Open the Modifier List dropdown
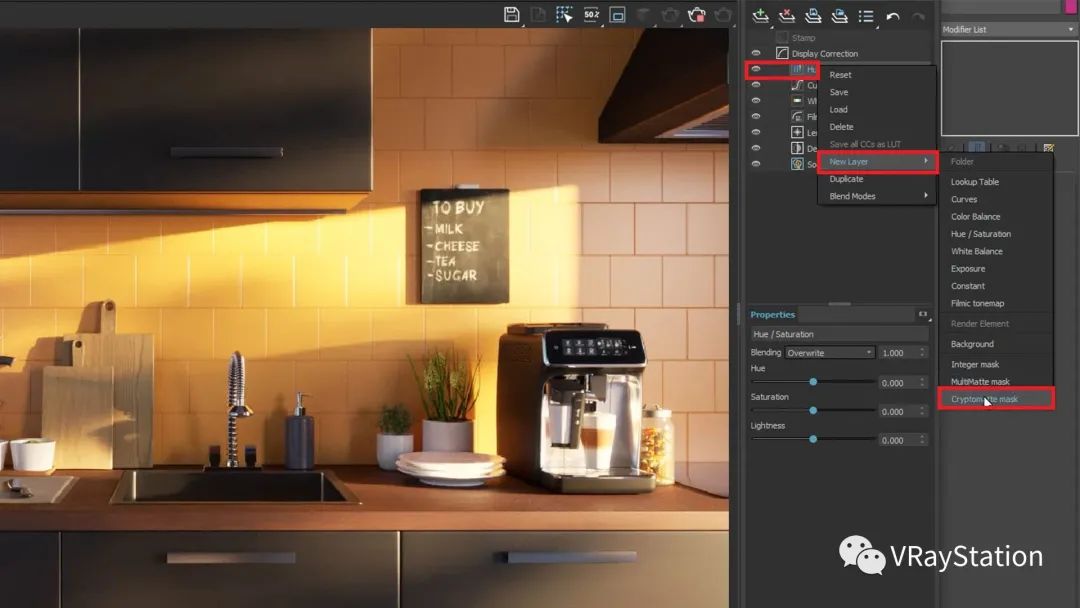The image size is (1080, 608). click(1007, 29)
